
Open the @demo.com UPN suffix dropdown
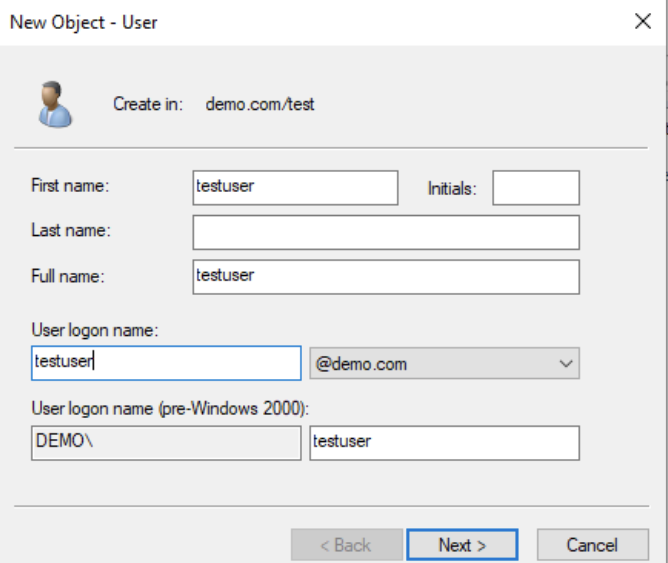point(444,363)
